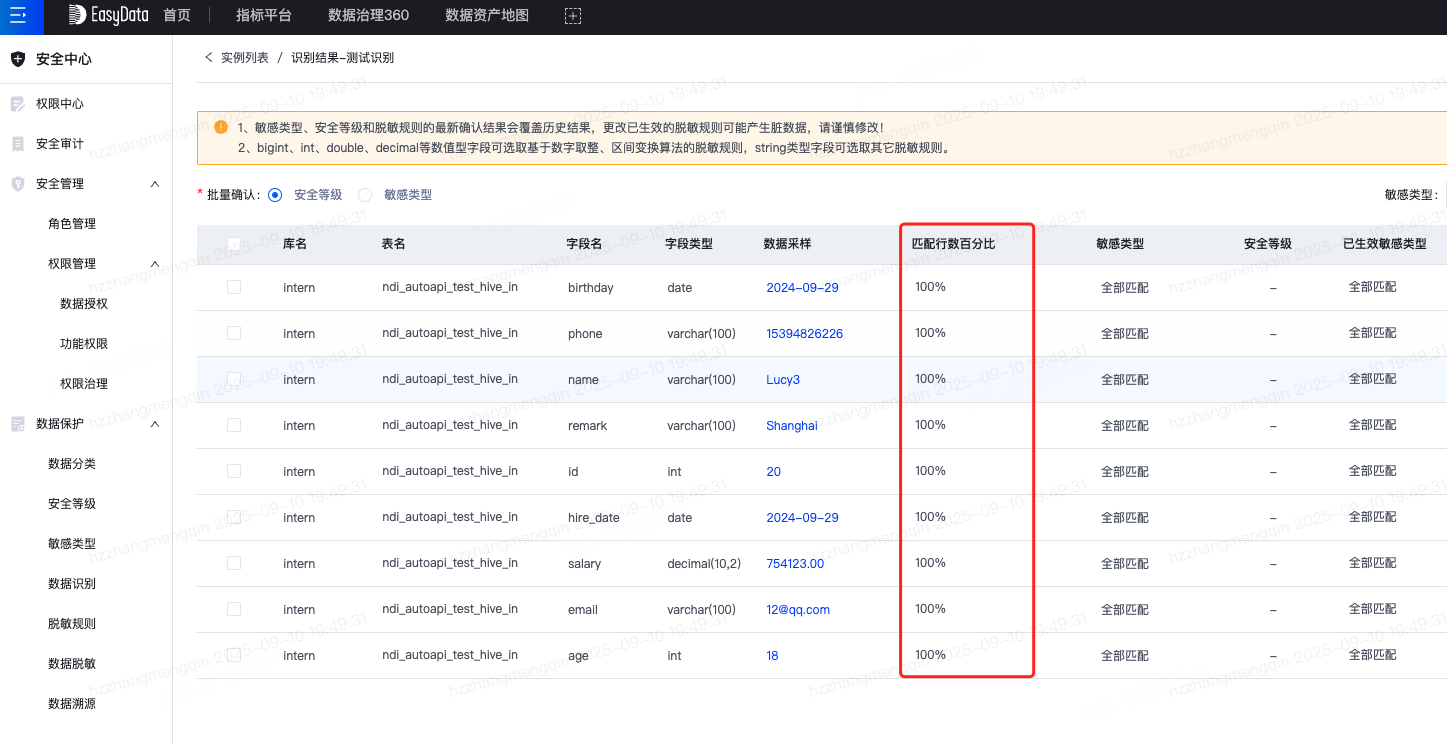Screen dimensions: 1447x744
Task: Click the phone sample link 15394826226
Action: click(x=804, y=334)
